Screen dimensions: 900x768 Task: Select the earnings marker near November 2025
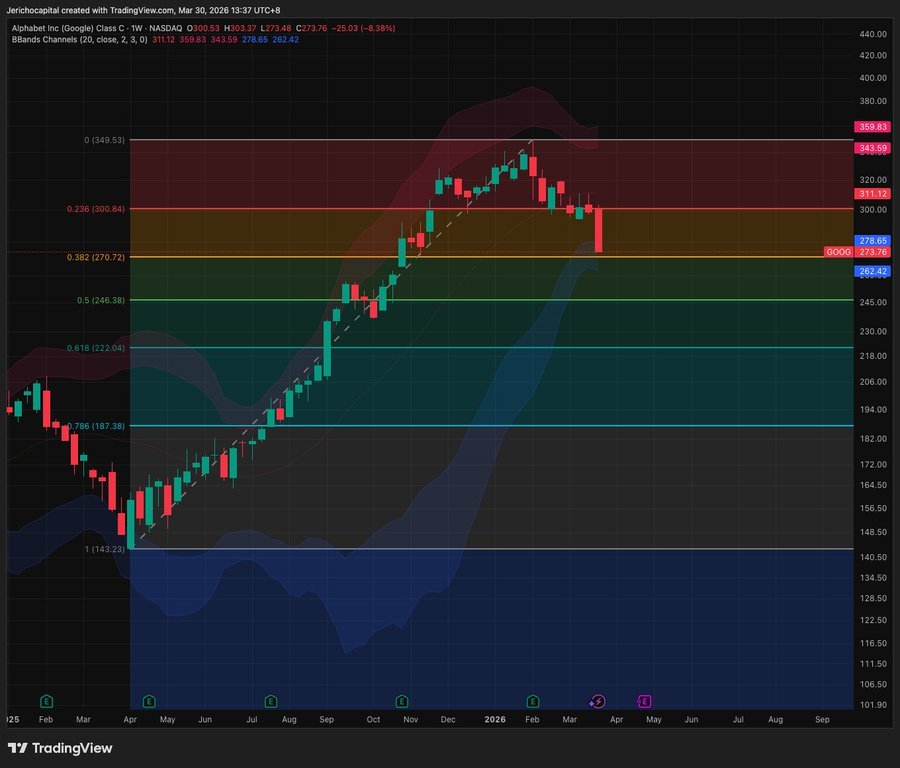tap(402, 701)
